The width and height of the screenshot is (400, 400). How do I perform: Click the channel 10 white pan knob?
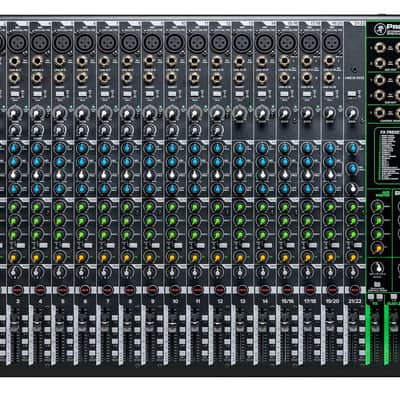(x=172, y=272)
